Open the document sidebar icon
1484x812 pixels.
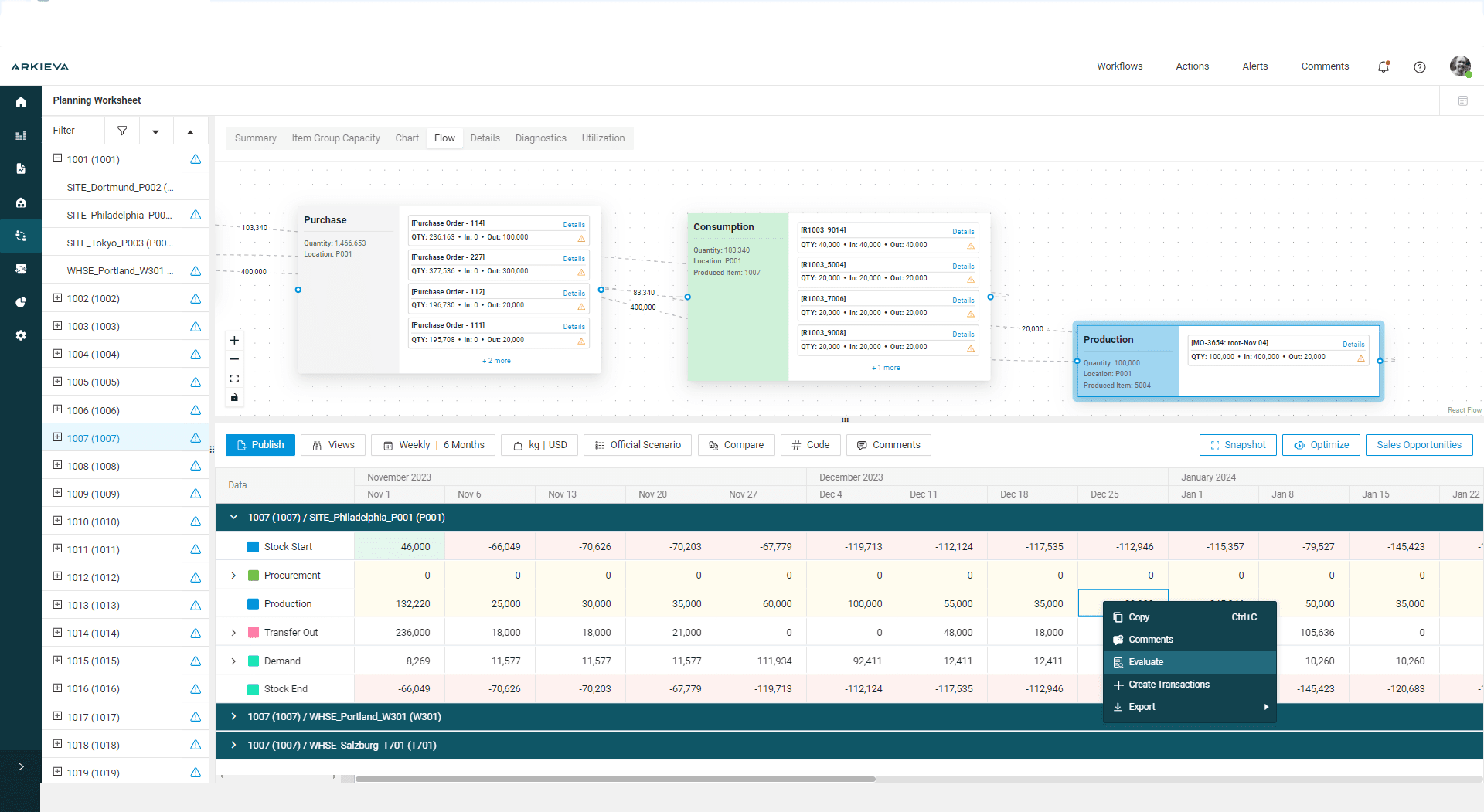coord(21,168)
